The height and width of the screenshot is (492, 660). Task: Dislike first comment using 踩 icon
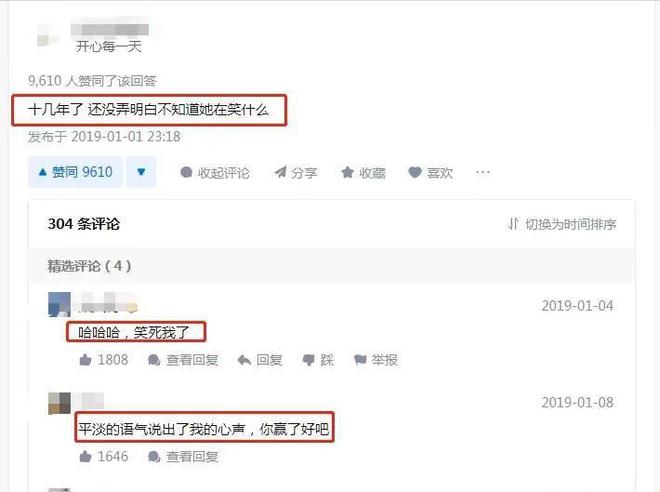pos(318,360)
